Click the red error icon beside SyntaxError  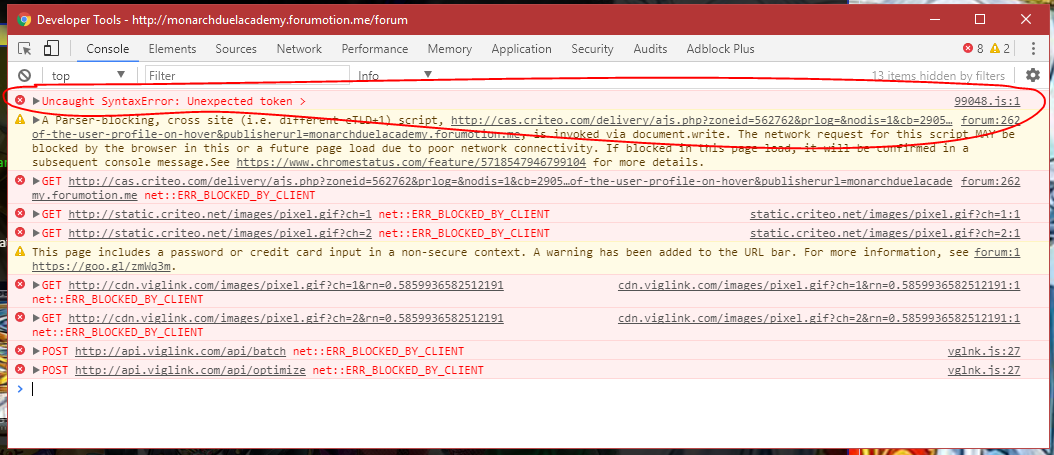pyautogui.click(x=20, y=101)
